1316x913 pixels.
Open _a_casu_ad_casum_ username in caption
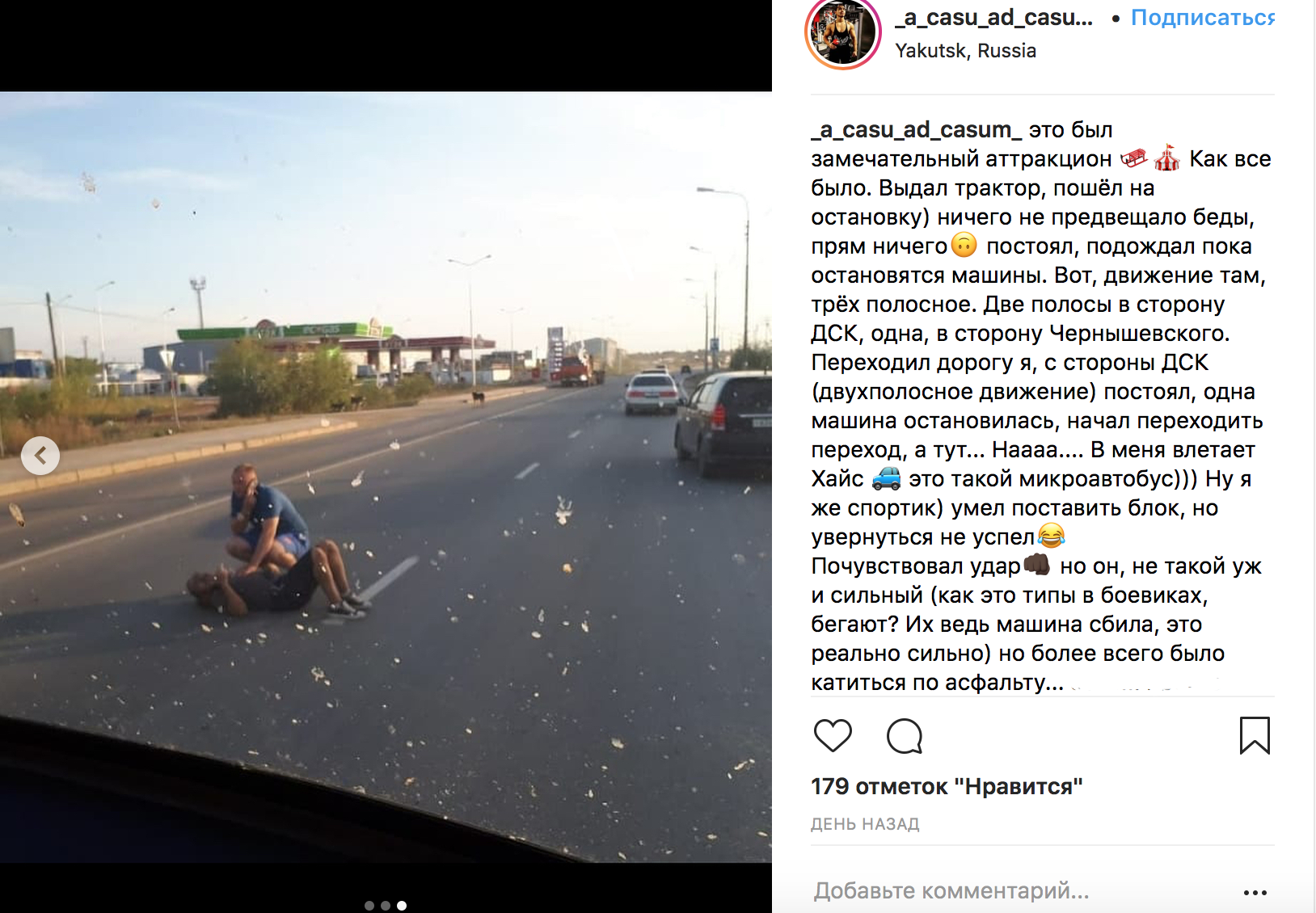pyautogui.click(x=917, y=130)
